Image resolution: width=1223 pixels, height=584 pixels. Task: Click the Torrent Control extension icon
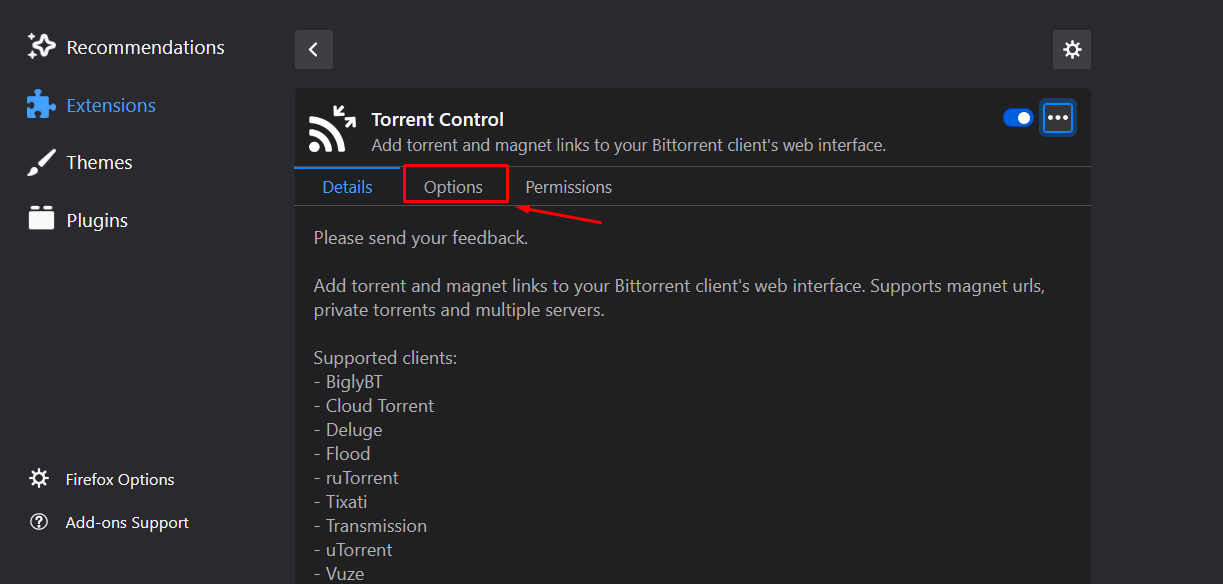point(330,127)
